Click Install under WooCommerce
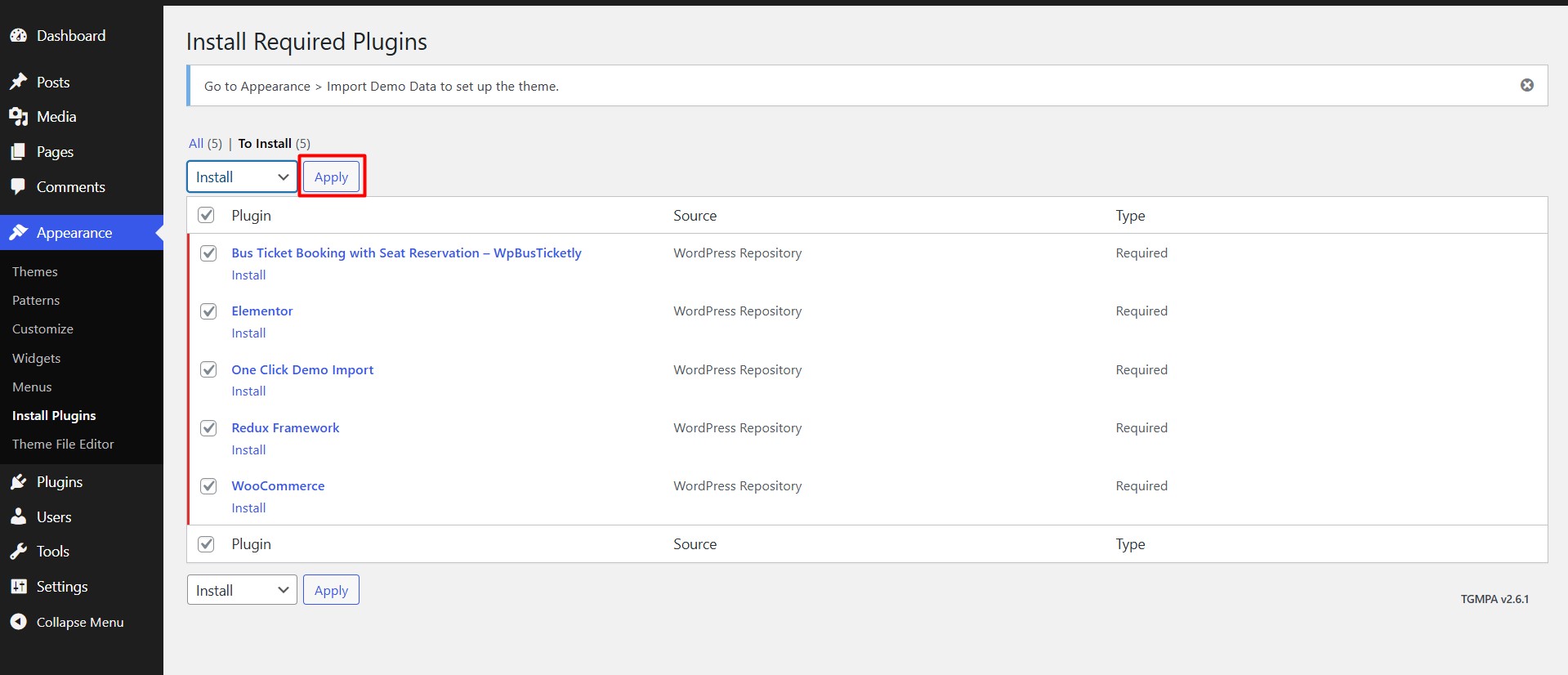The width and height of the screenshot is (1568, 675). (x=248, y=507)
